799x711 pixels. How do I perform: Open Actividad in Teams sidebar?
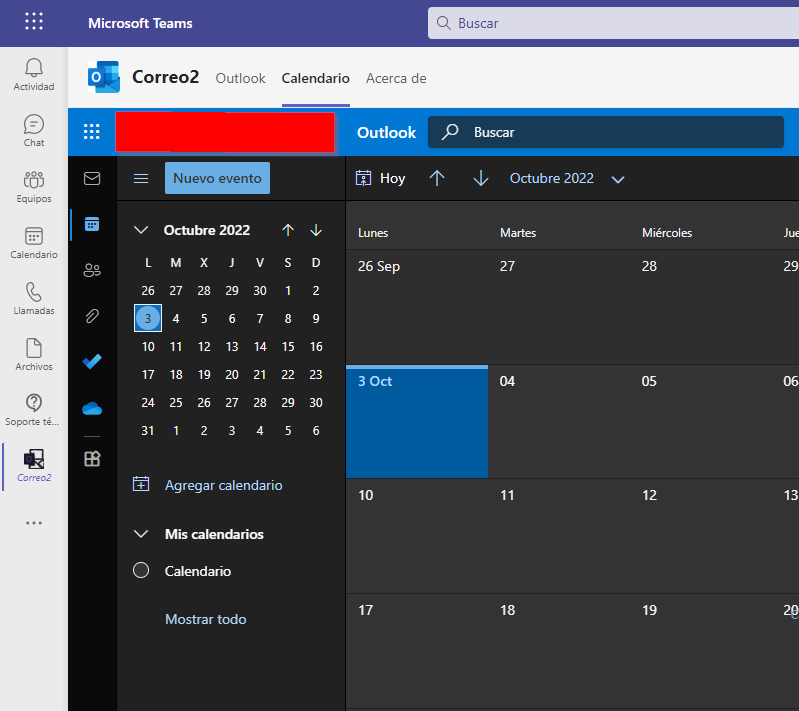click(x=34, y=74)
